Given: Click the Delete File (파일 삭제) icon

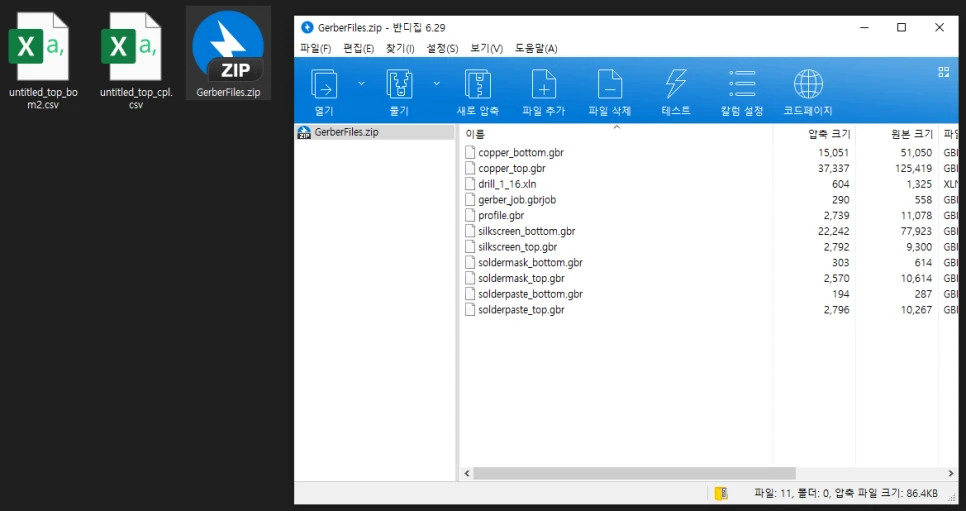Looking at the screenshot, I should coord(610,84).
